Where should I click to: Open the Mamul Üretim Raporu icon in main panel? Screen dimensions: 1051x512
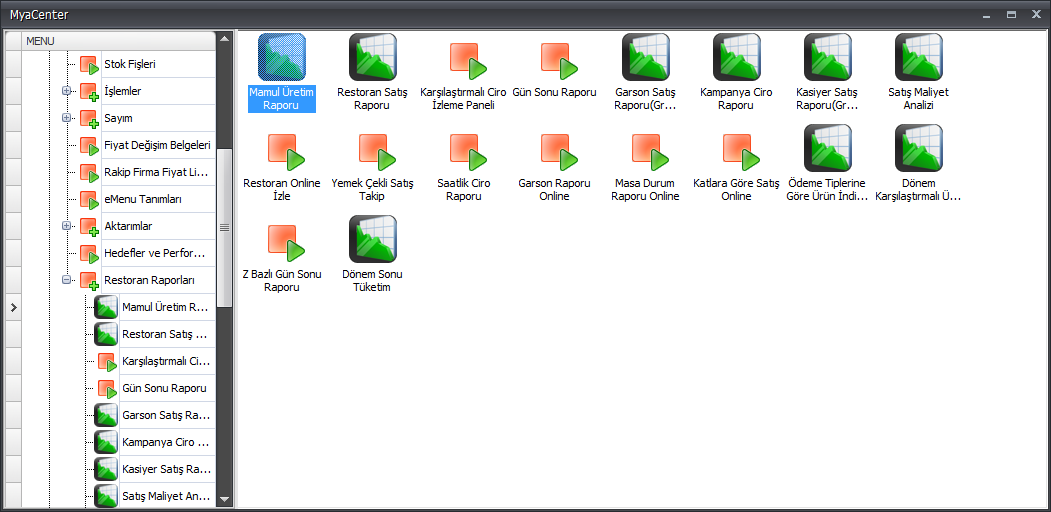pos(282,58)
